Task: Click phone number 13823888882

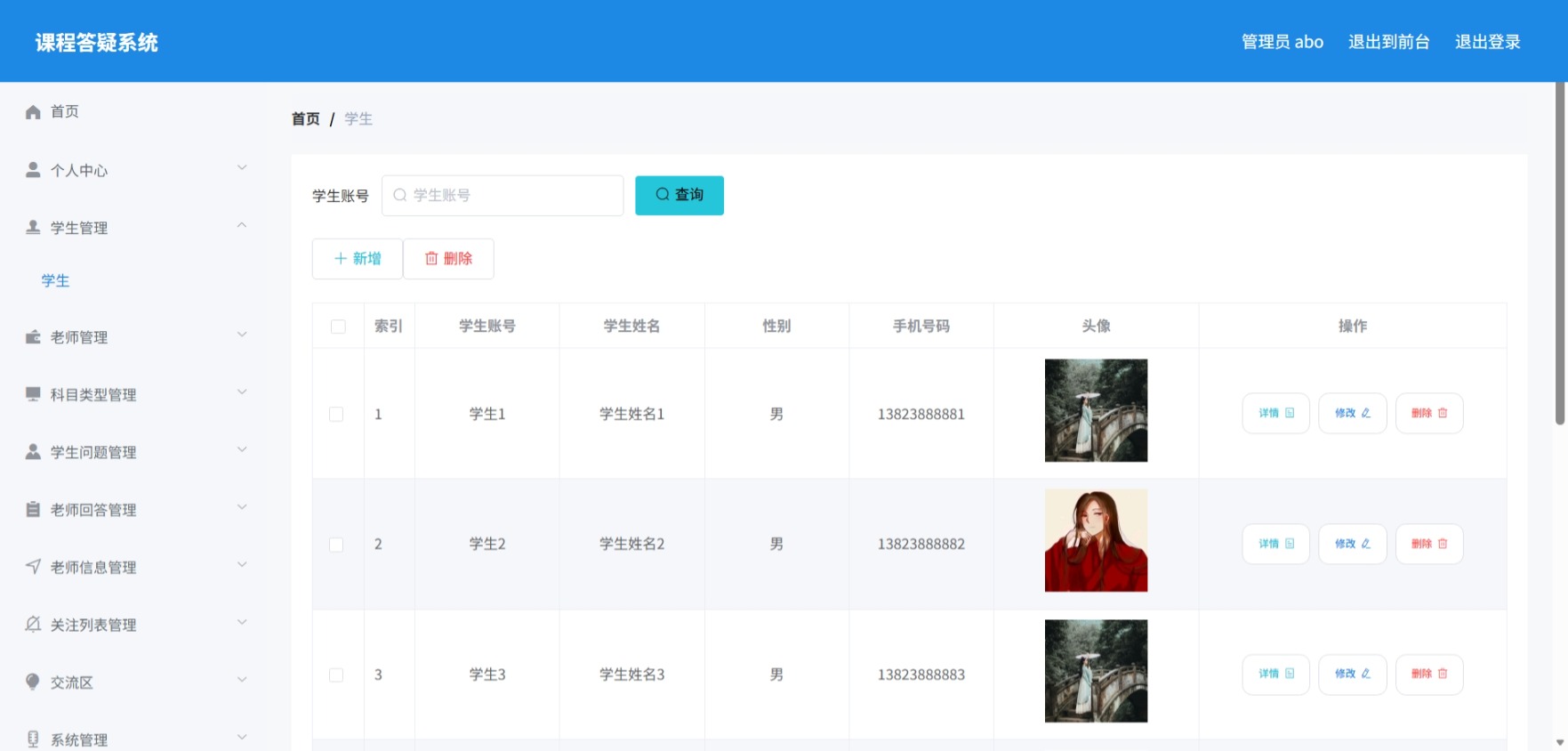Action: pyautogui.click(x=921, y=544)
